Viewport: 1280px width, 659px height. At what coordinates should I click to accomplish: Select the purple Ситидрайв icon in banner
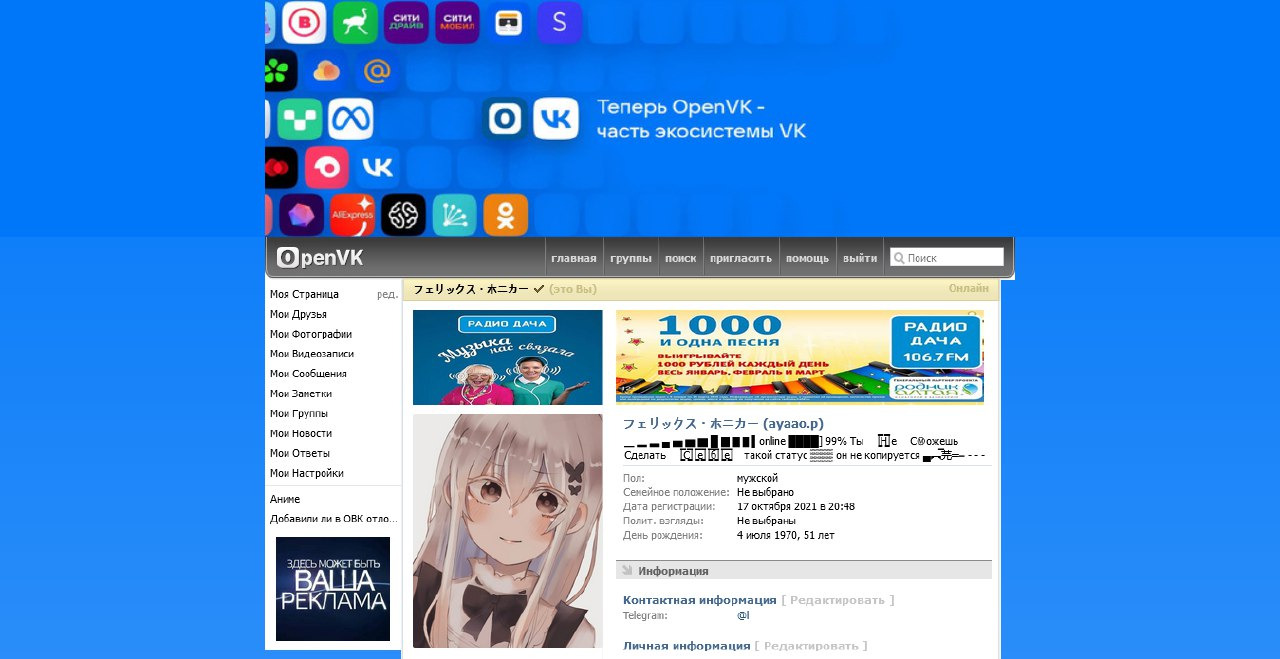406,22
